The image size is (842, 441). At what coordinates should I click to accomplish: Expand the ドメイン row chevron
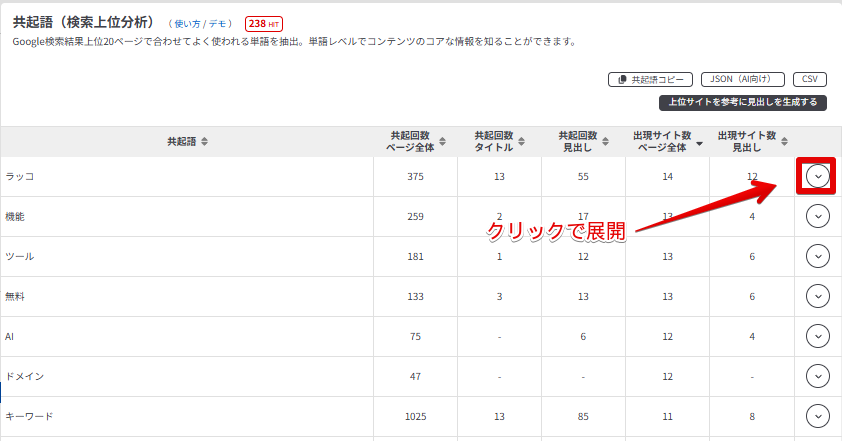[x=818, y=376]
